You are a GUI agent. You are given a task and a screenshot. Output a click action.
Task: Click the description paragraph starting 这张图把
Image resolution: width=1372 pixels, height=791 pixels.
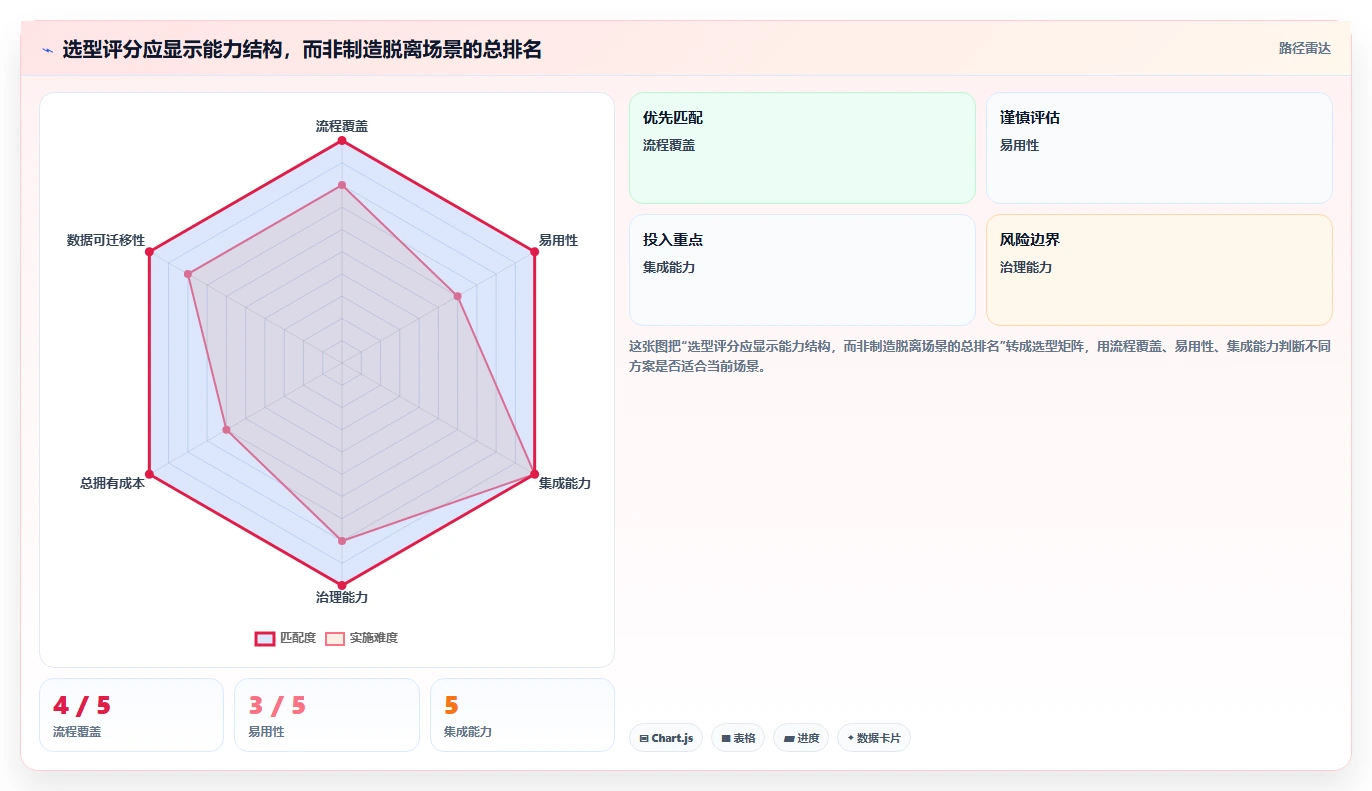click(x=980, y=356)
